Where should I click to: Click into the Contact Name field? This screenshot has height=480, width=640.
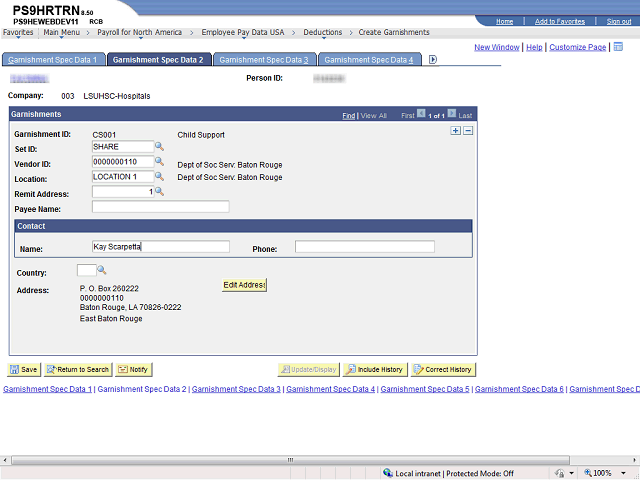click(160, 247)
